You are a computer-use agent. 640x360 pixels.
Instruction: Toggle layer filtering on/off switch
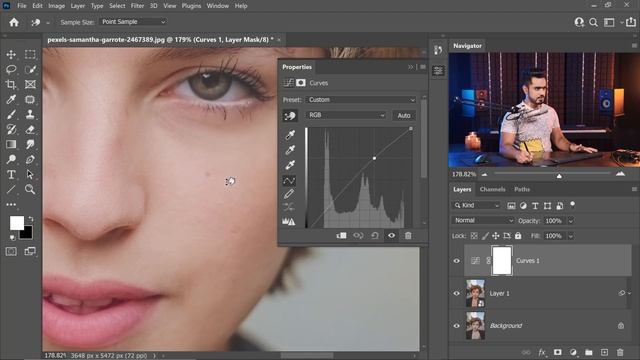[573, 204]
